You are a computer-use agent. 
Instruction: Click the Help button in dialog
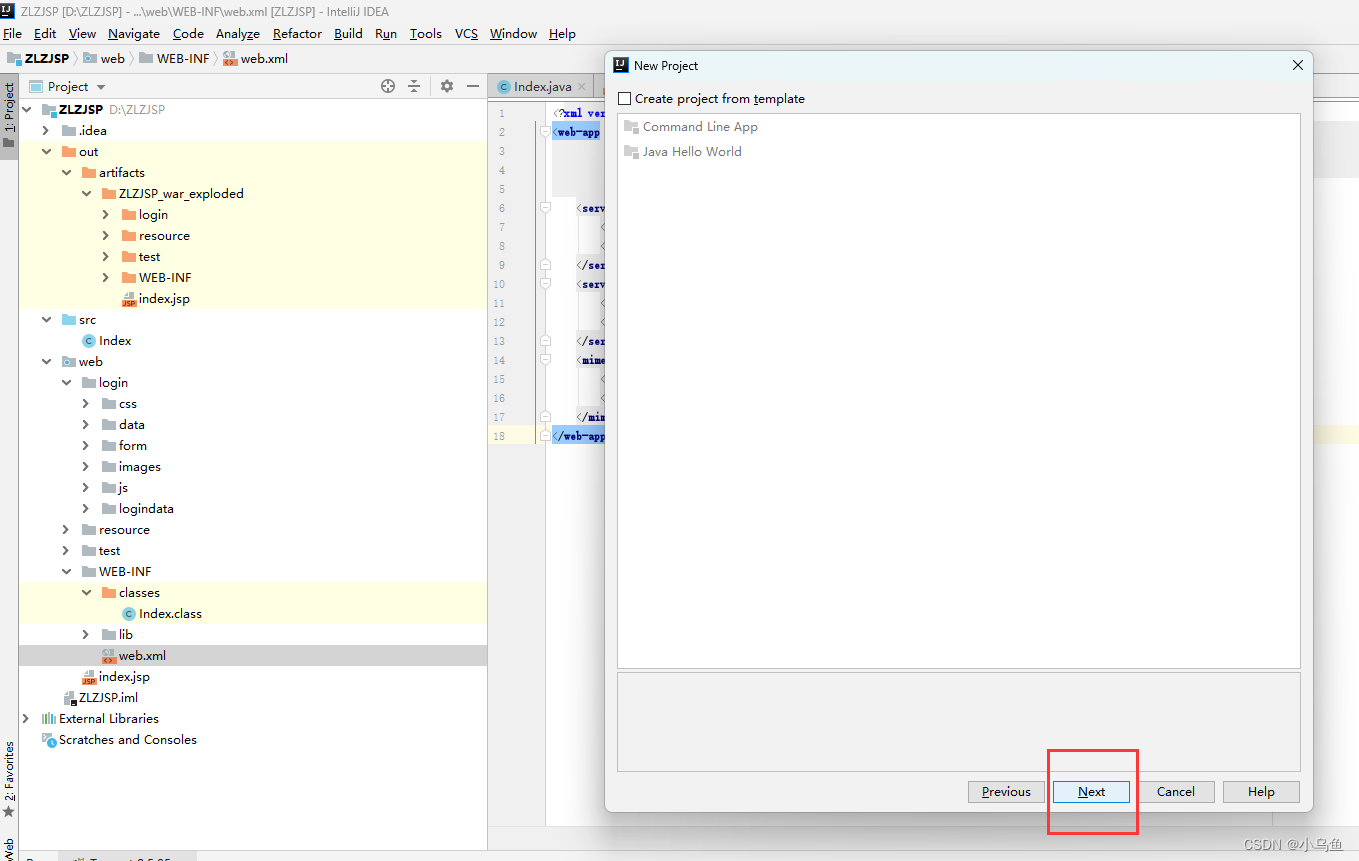pos(1261,792)
